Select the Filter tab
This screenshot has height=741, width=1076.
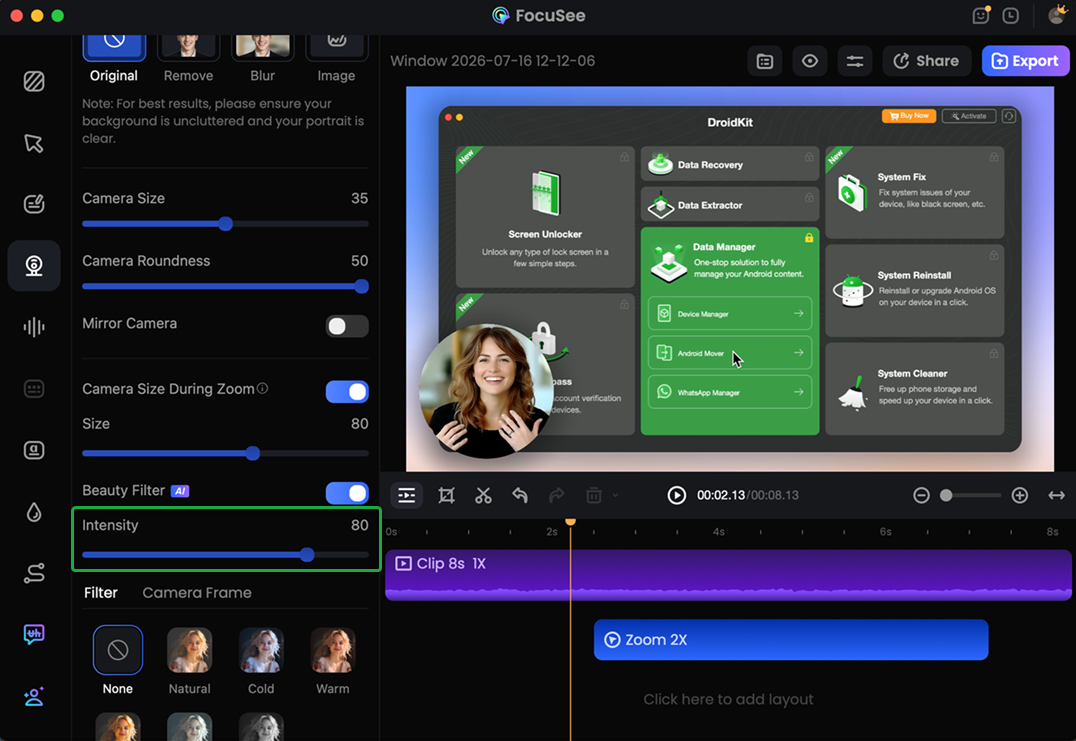(x=101, y=593)
